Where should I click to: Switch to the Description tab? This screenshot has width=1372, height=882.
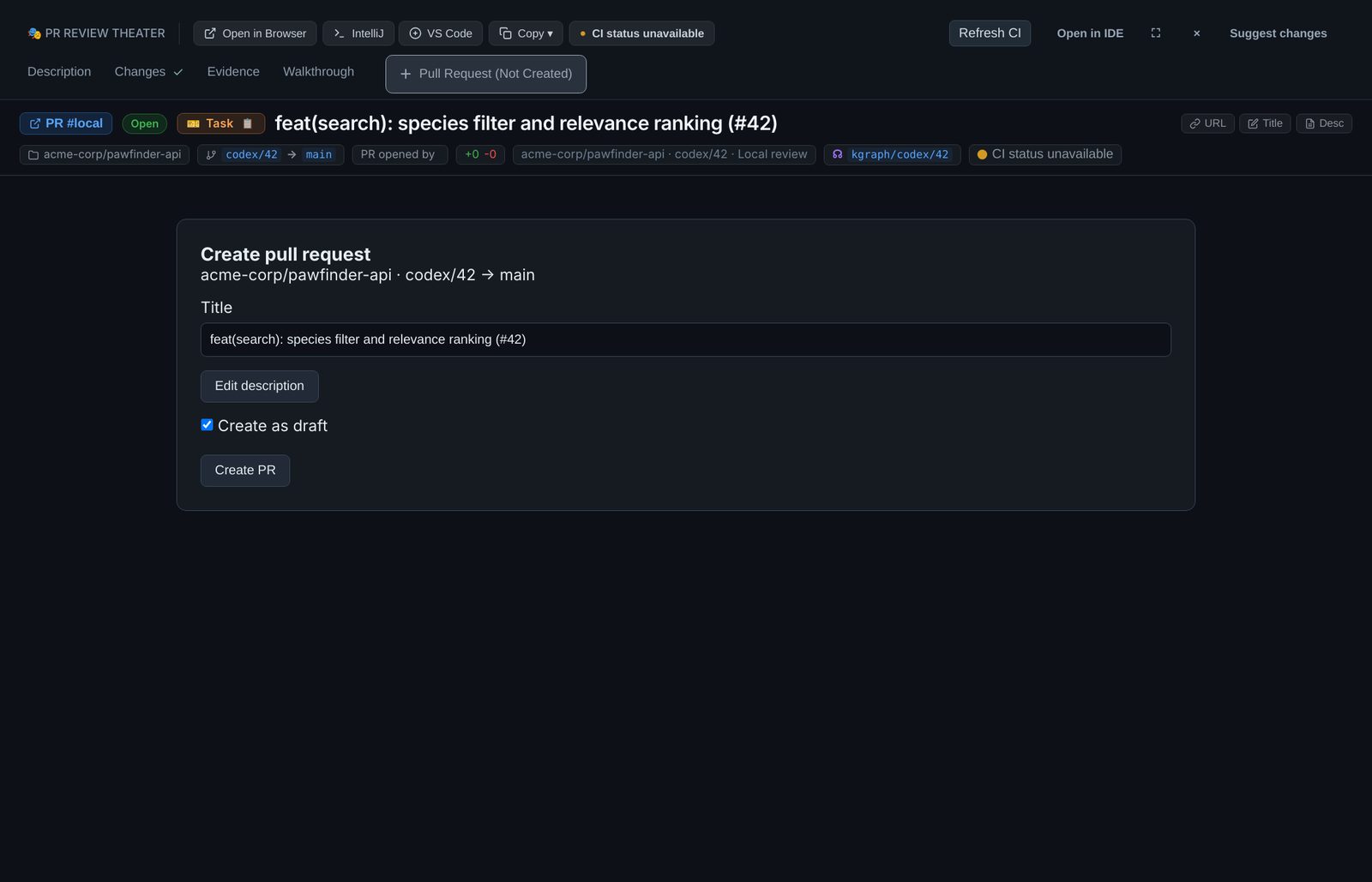59,72
